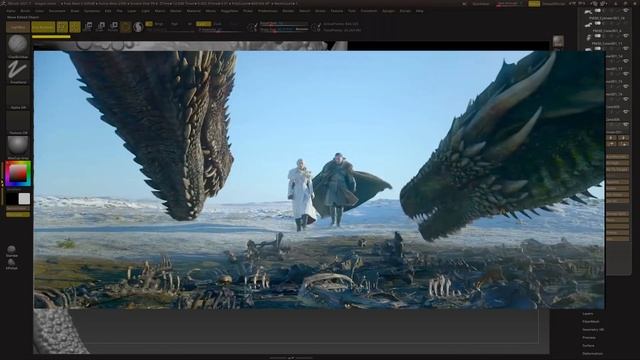The height and width of the screenshot is (360, 640).
Task: Click the ActivePoints counter text
Action: pyautogui.click(x=341, y=24)
